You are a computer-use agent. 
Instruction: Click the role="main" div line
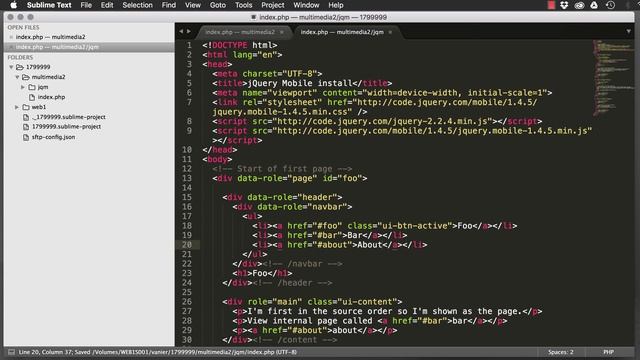(312, 302)
